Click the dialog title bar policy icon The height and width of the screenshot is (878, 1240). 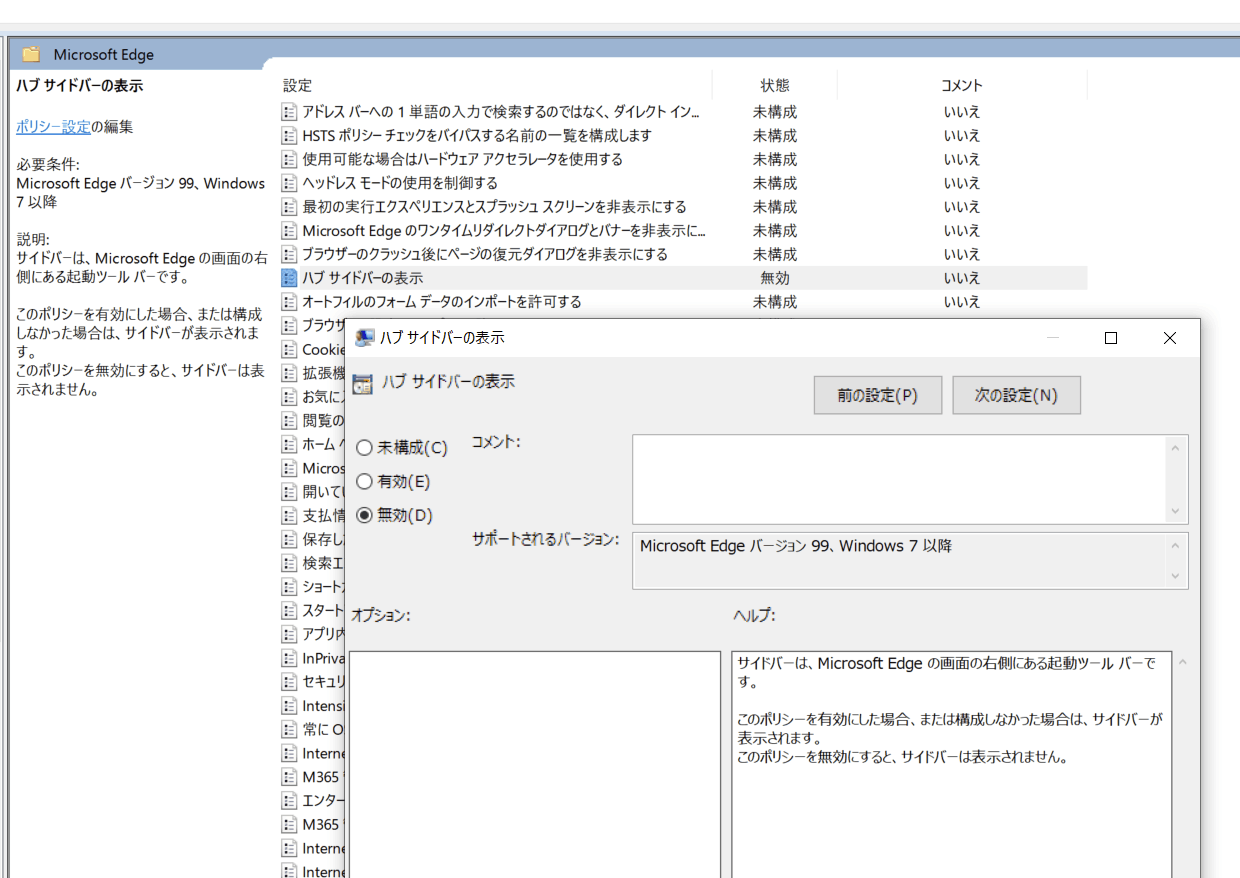[364, 338]
